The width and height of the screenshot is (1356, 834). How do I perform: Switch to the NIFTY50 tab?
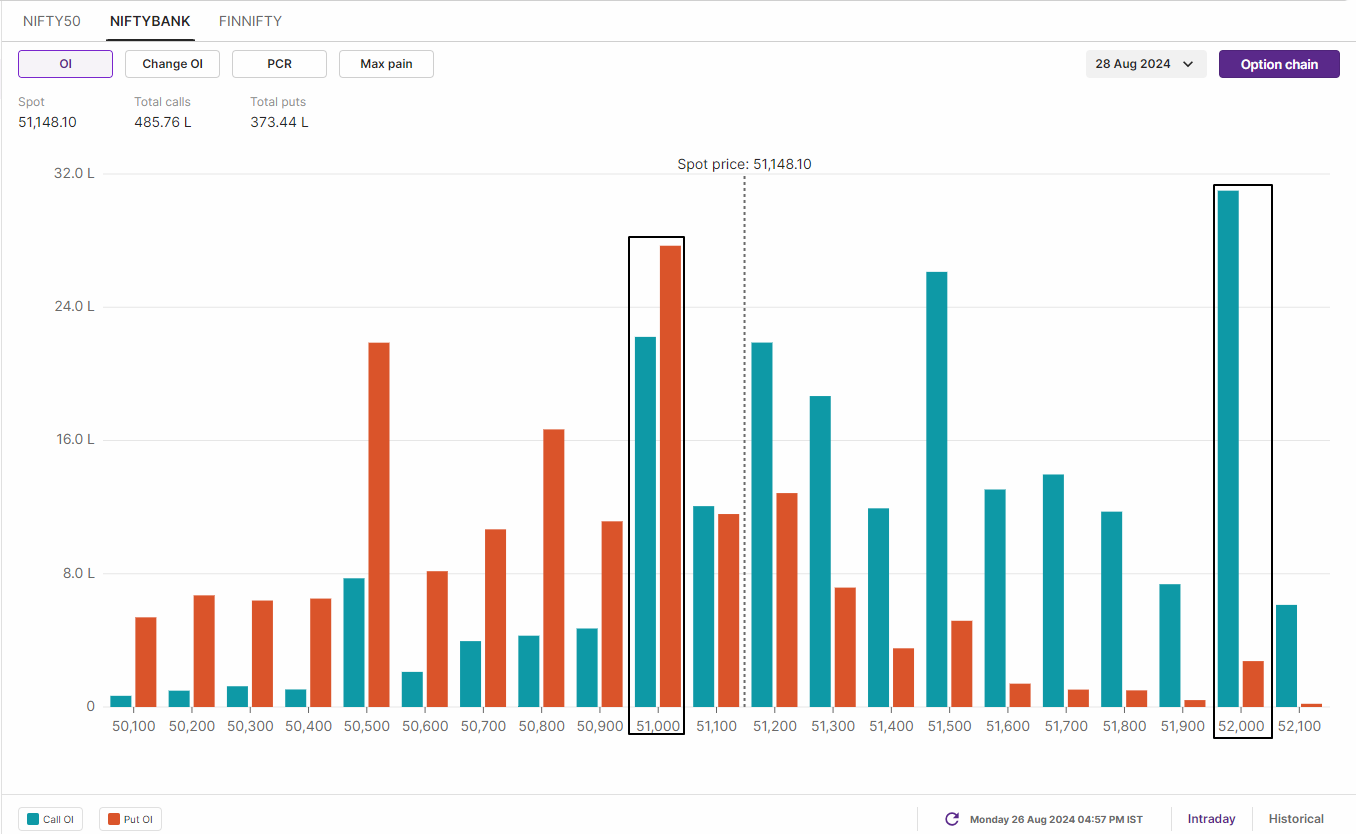[x=51, y=21]
